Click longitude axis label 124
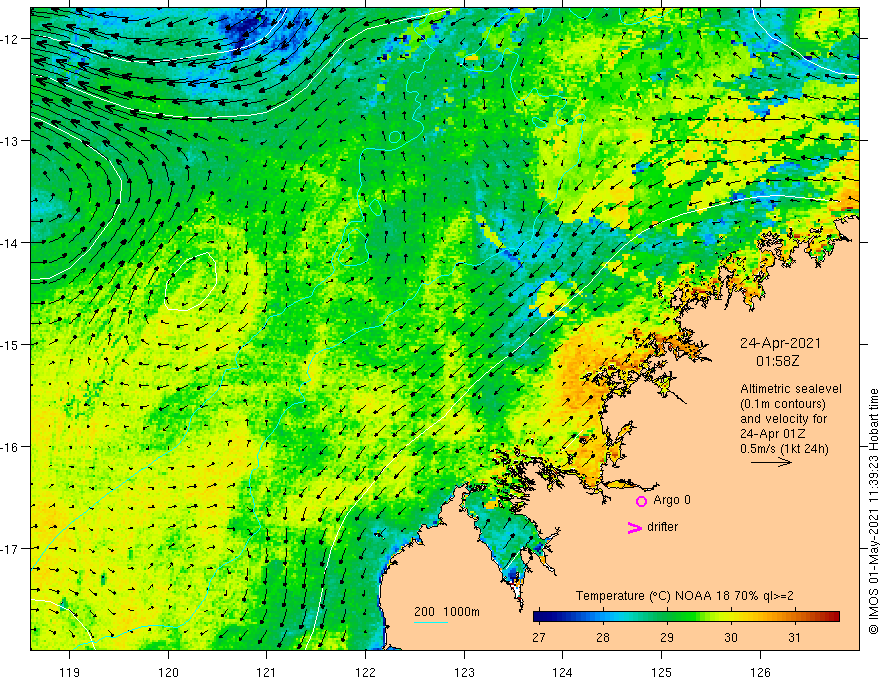The height and width of the screenshot is (680, 880). tap(563, 673)
